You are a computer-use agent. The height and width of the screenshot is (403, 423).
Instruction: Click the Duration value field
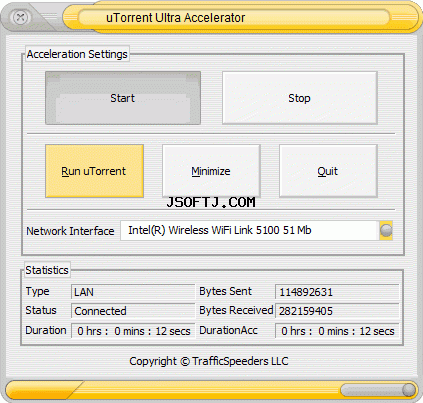tap(133, 331)
